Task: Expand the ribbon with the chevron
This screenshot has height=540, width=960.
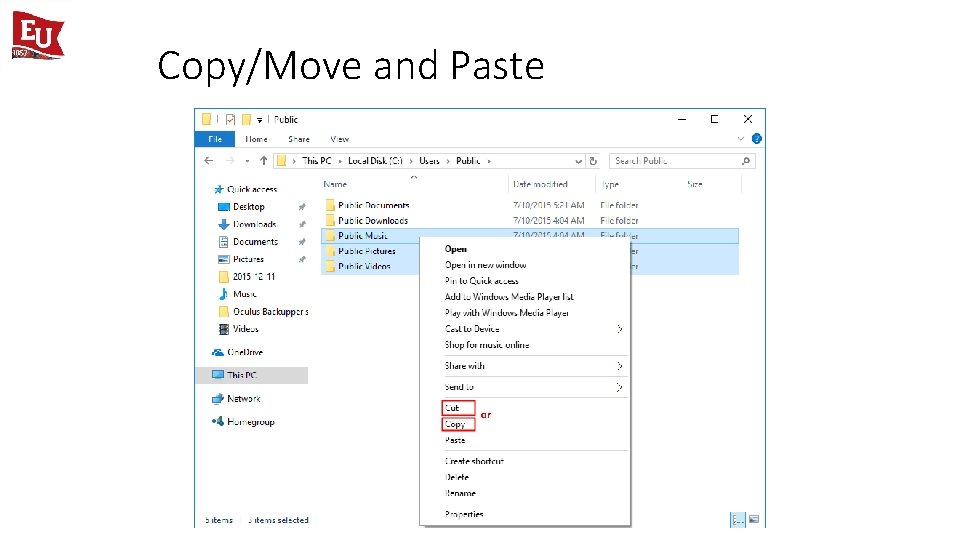Action: [x=741, y=138]
